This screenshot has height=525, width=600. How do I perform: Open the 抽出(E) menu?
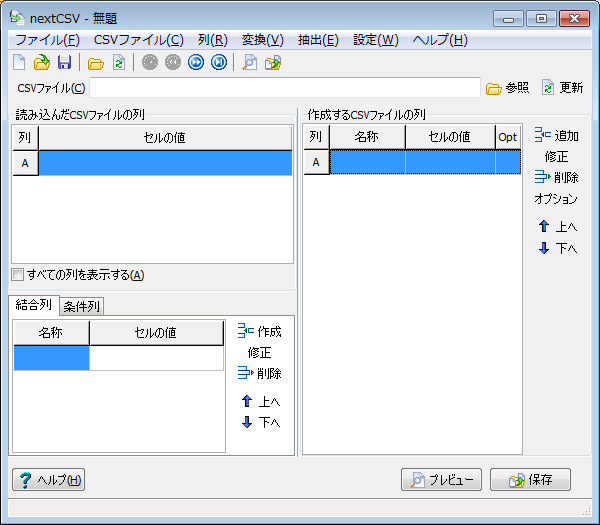pyautogui.click(x=318, y=40)
